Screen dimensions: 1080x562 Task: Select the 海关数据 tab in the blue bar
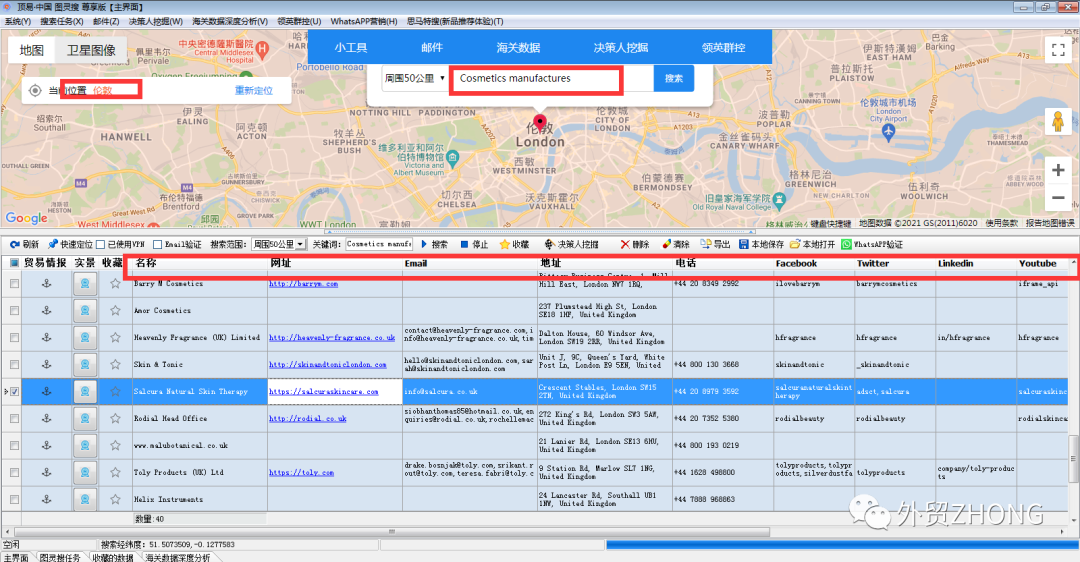518,48
